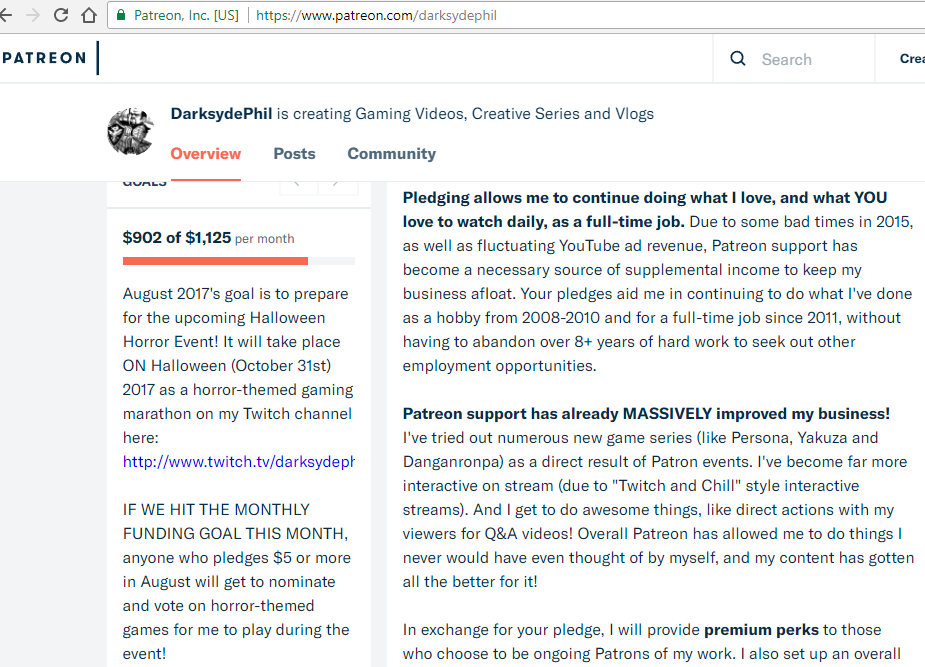Click the Create button in header
This screenshot has height=667, width=925.
912,58
